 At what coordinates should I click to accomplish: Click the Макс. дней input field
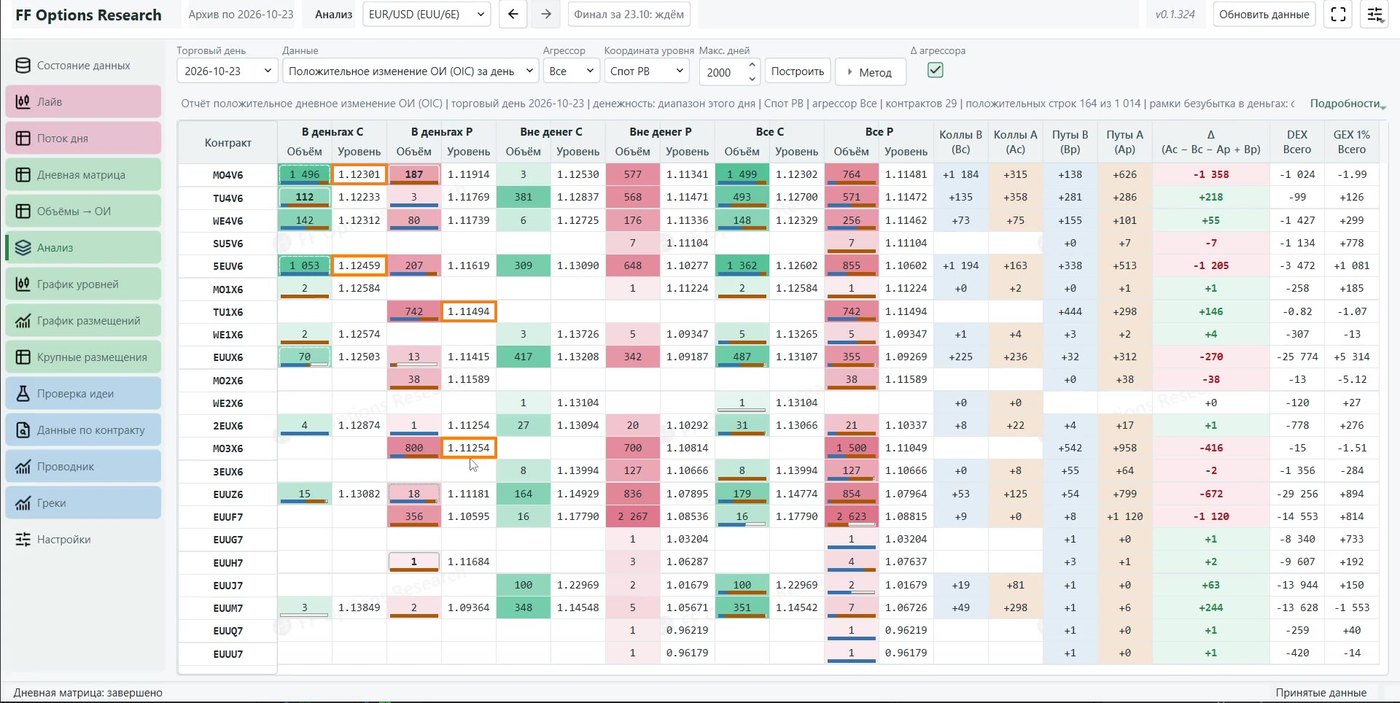point(729,71)
